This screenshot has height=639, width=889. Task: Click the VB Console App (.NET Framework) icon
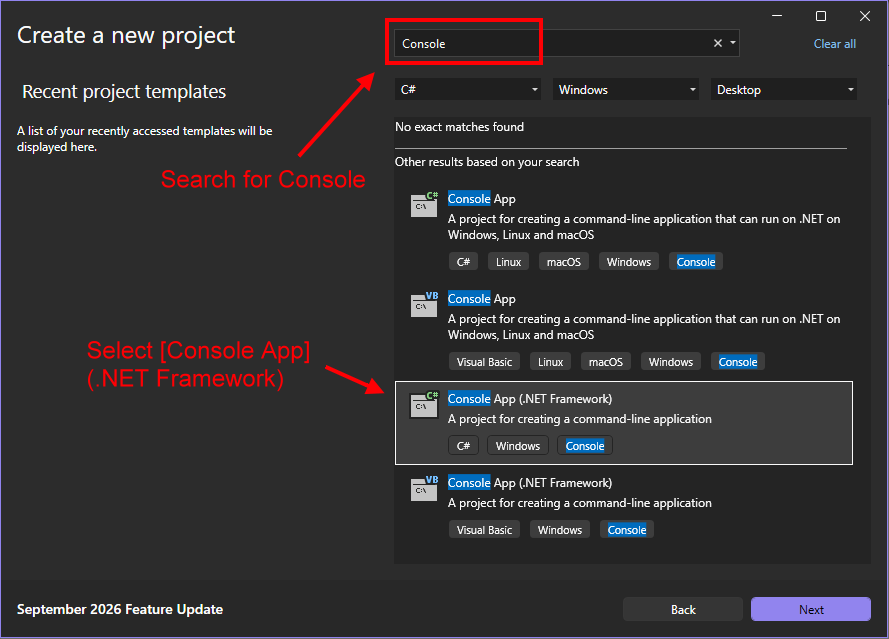tap(424, 488)
